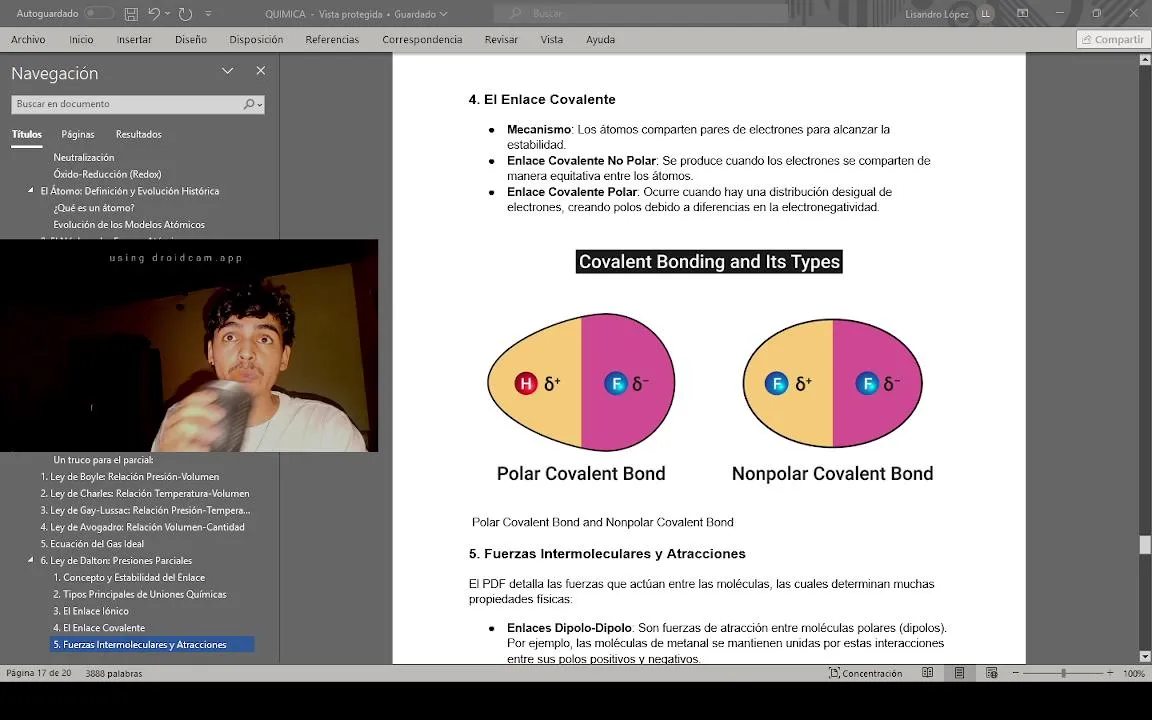Open the Diseño tab
The width and height of the screenshot is (1152, 720).
pyautogui.click(x=191, y=40)
